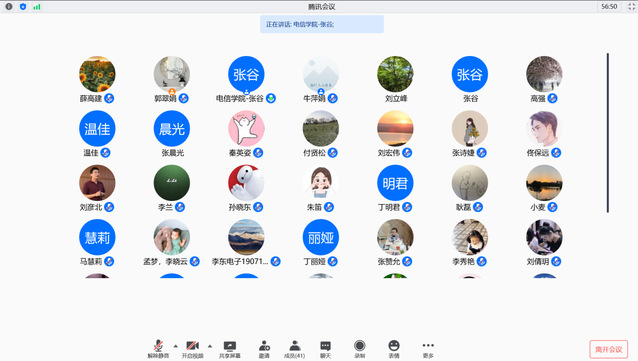The height and width of the screenshot is (361, 638).
Task: Open the blue security shield icon
Action: [x=23, y=7]
